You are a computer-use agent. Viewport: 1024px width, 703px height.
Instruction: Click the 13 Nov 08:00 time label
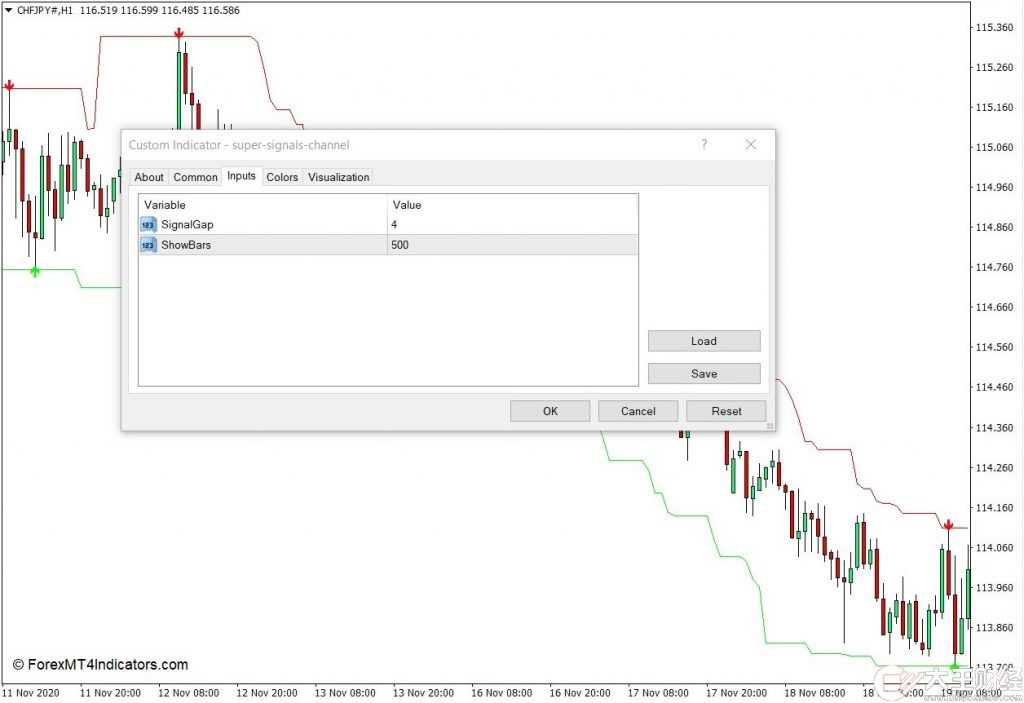(x=345, y=693)
